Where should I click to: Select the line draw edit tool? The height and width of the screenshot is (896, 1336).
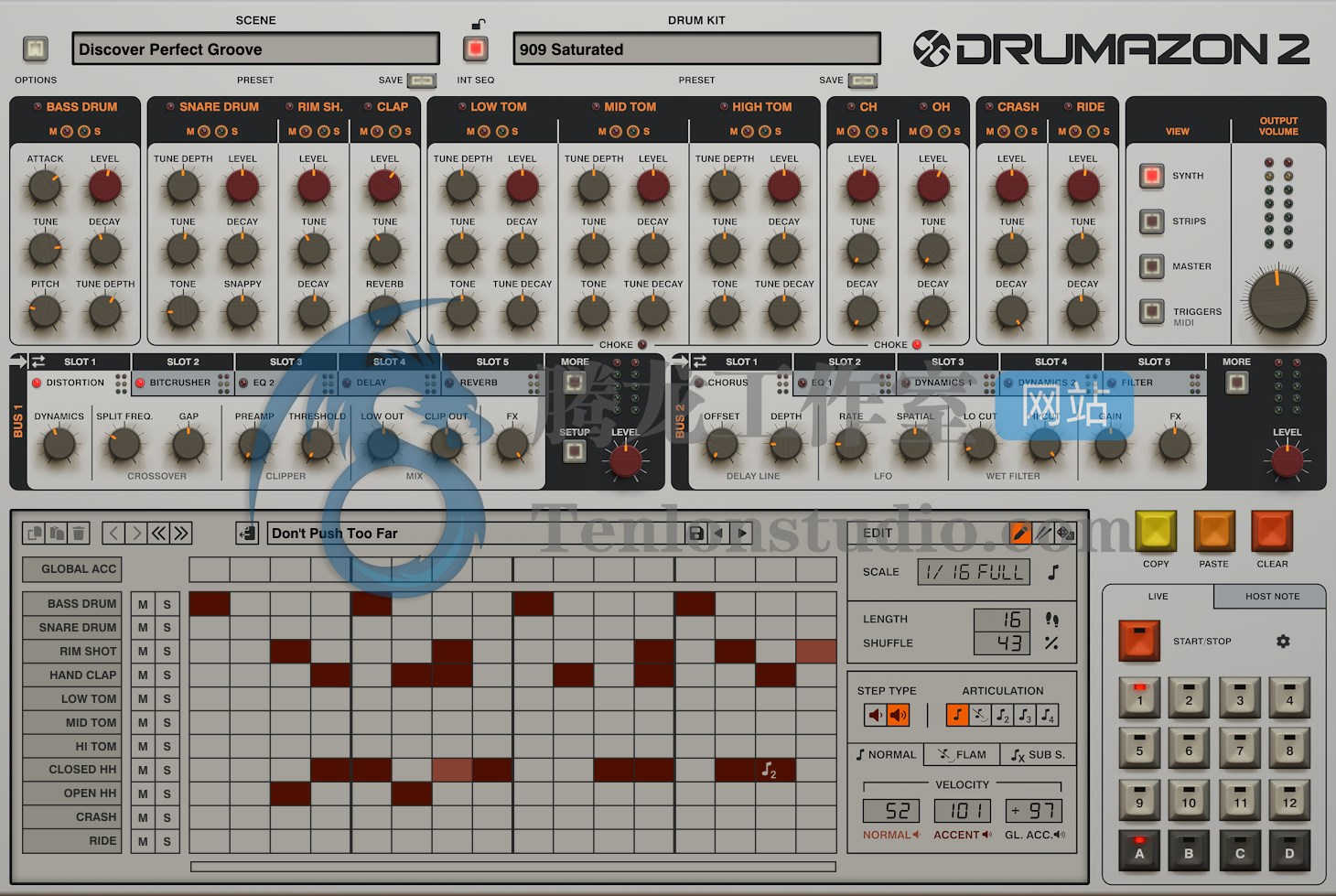pyautogui.click(x=1042, y=533)
